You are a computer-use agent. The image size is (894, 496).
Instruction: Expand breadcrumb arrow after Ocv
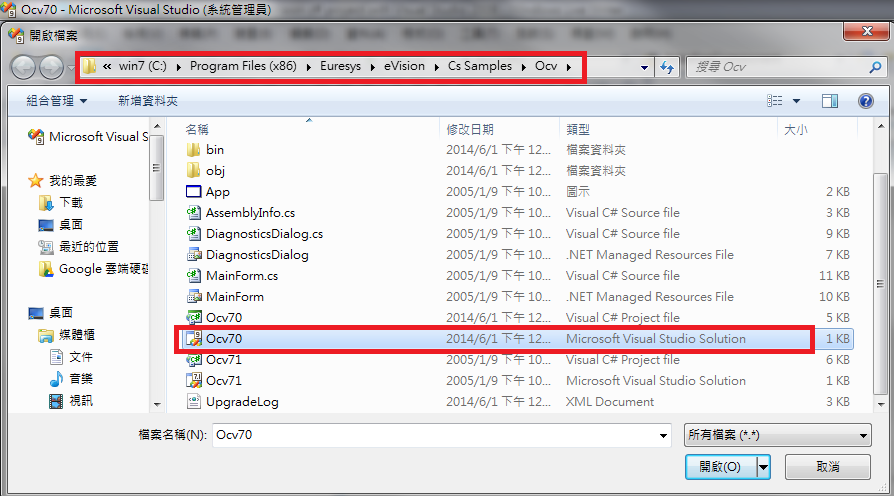point(569,67)
